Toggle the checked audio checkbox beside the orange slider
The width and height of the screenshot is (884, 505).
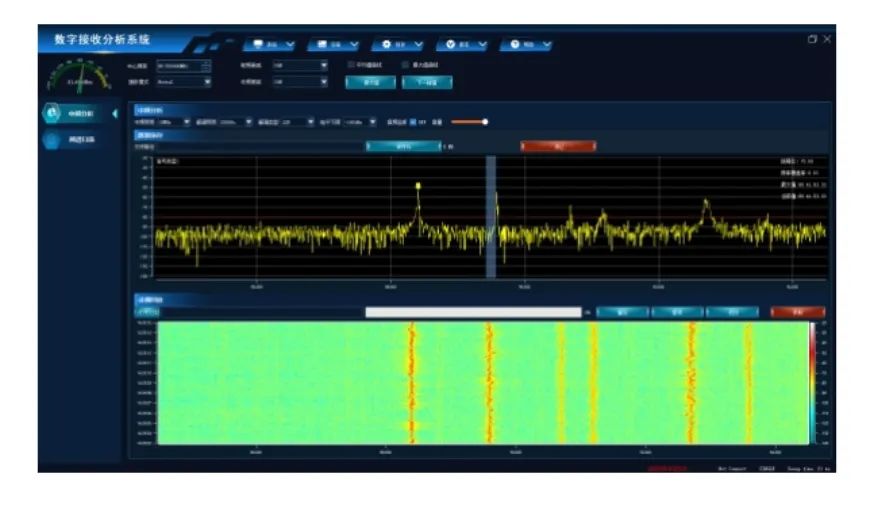(413, 122)
